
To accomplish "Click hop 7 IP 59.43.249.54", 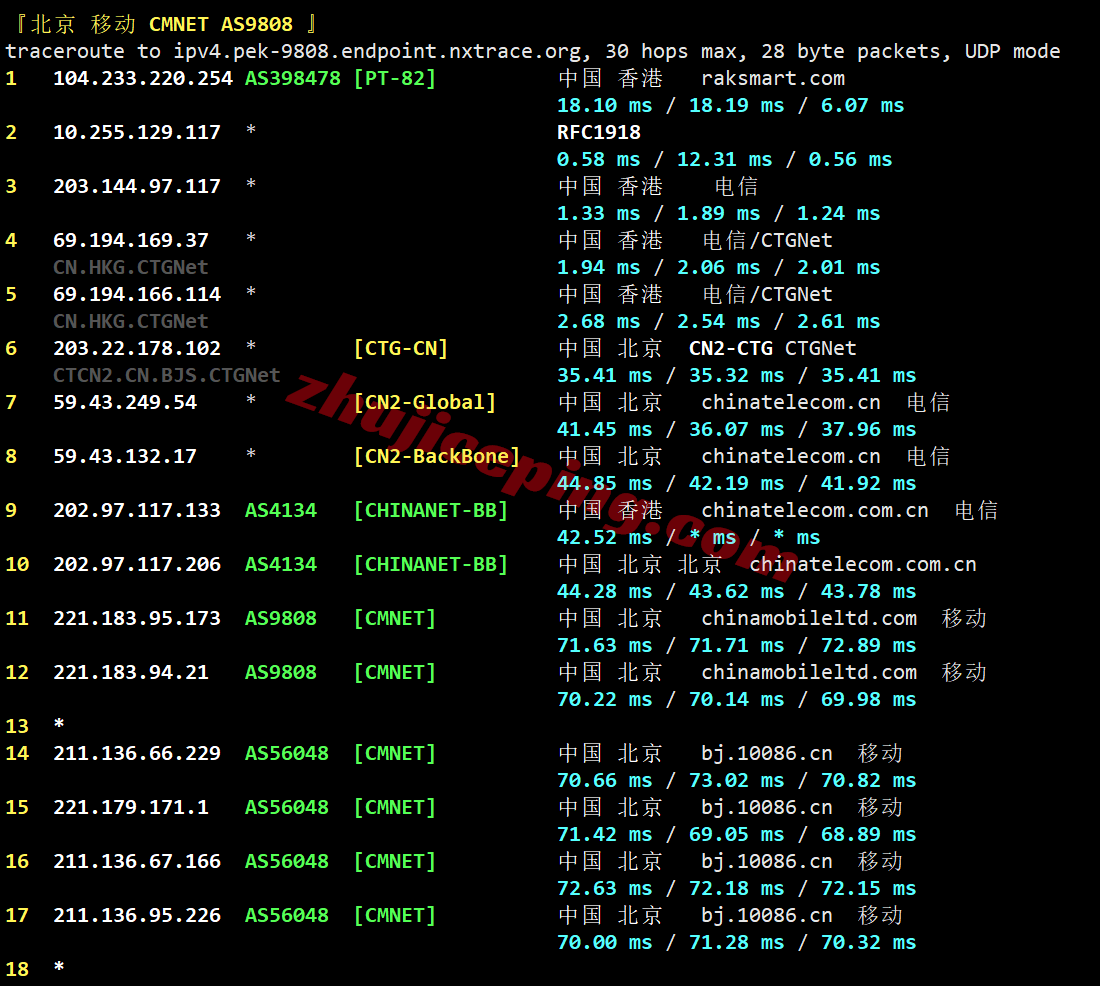I will (x=125, y=403).
